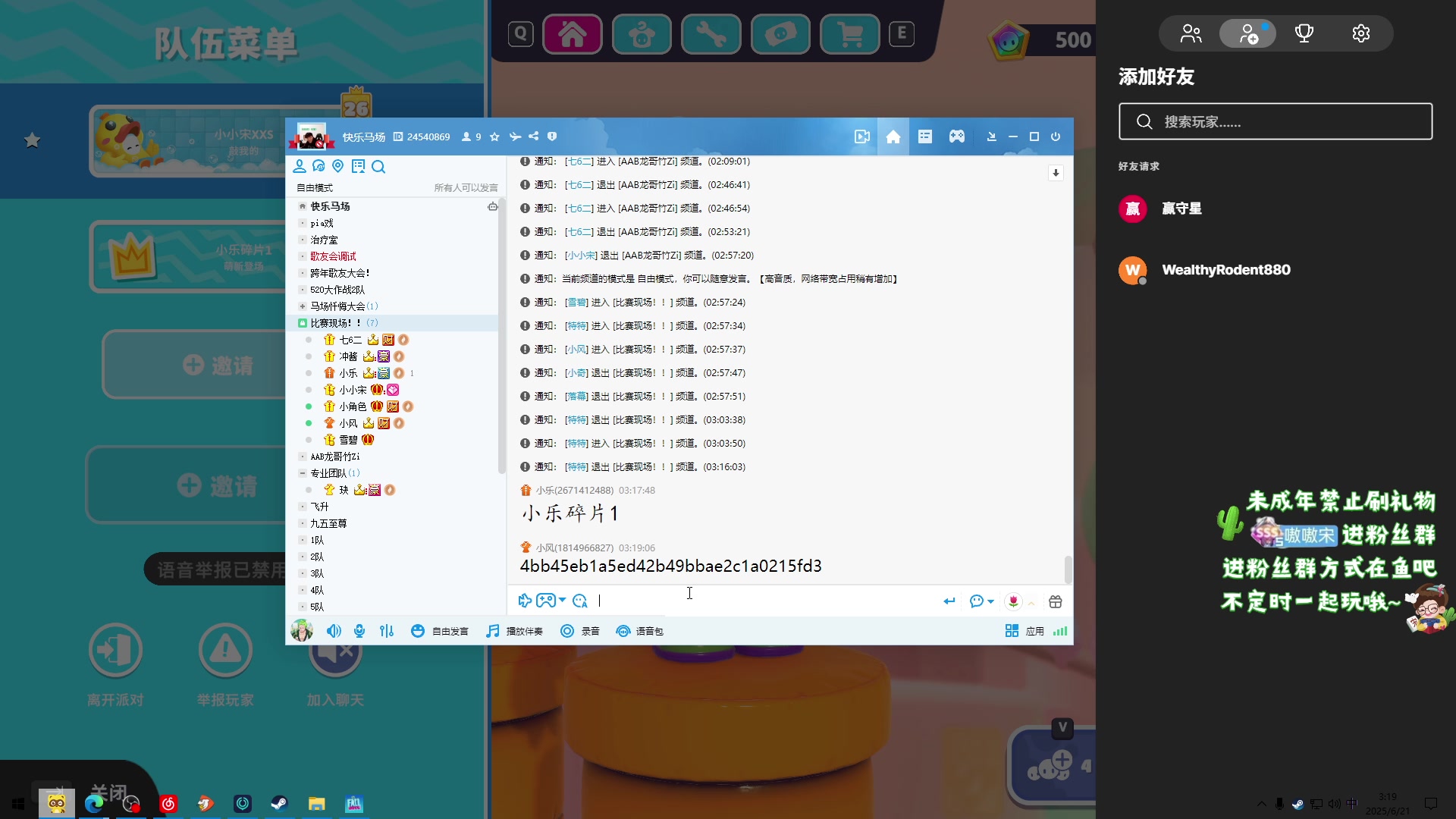Open the 应用 apps panel
The height and width of the screenshot is (819, 1456).
1025,631
